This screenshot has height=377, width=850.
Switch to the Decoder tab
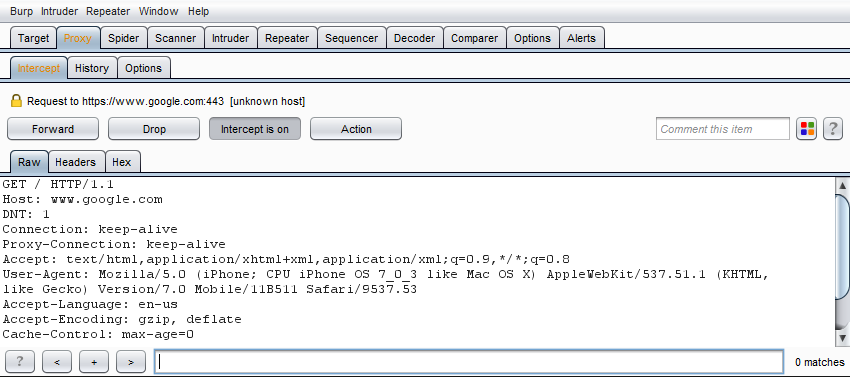415,39
